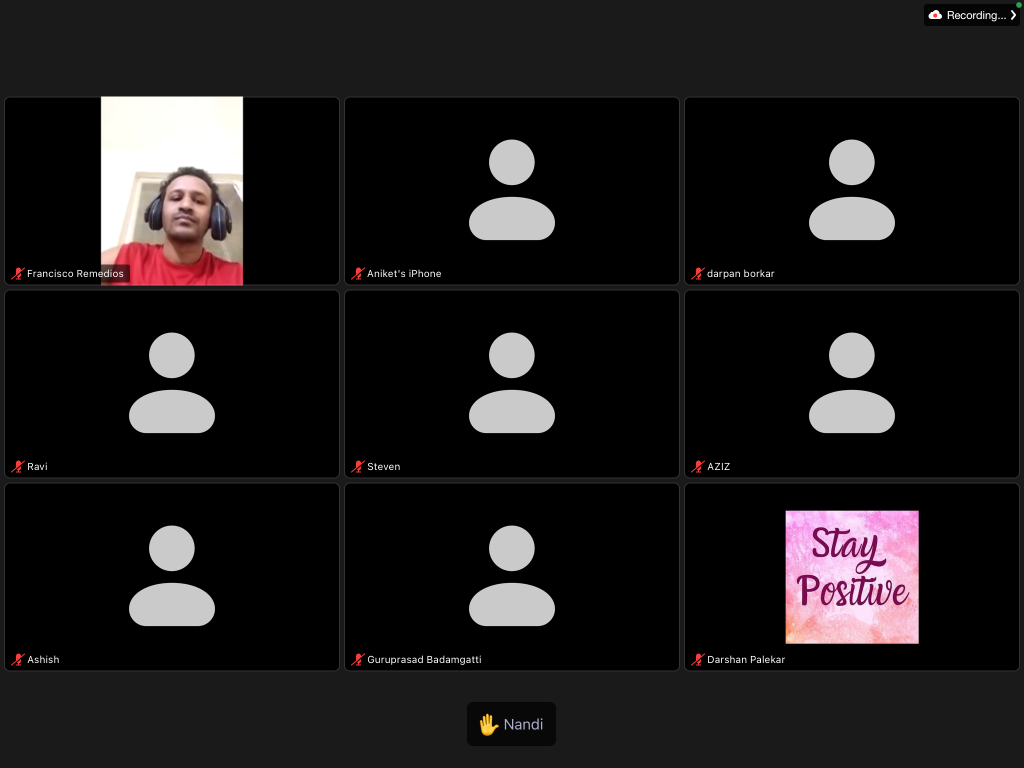Click the green recording status dot

(x=1018, y=5)
